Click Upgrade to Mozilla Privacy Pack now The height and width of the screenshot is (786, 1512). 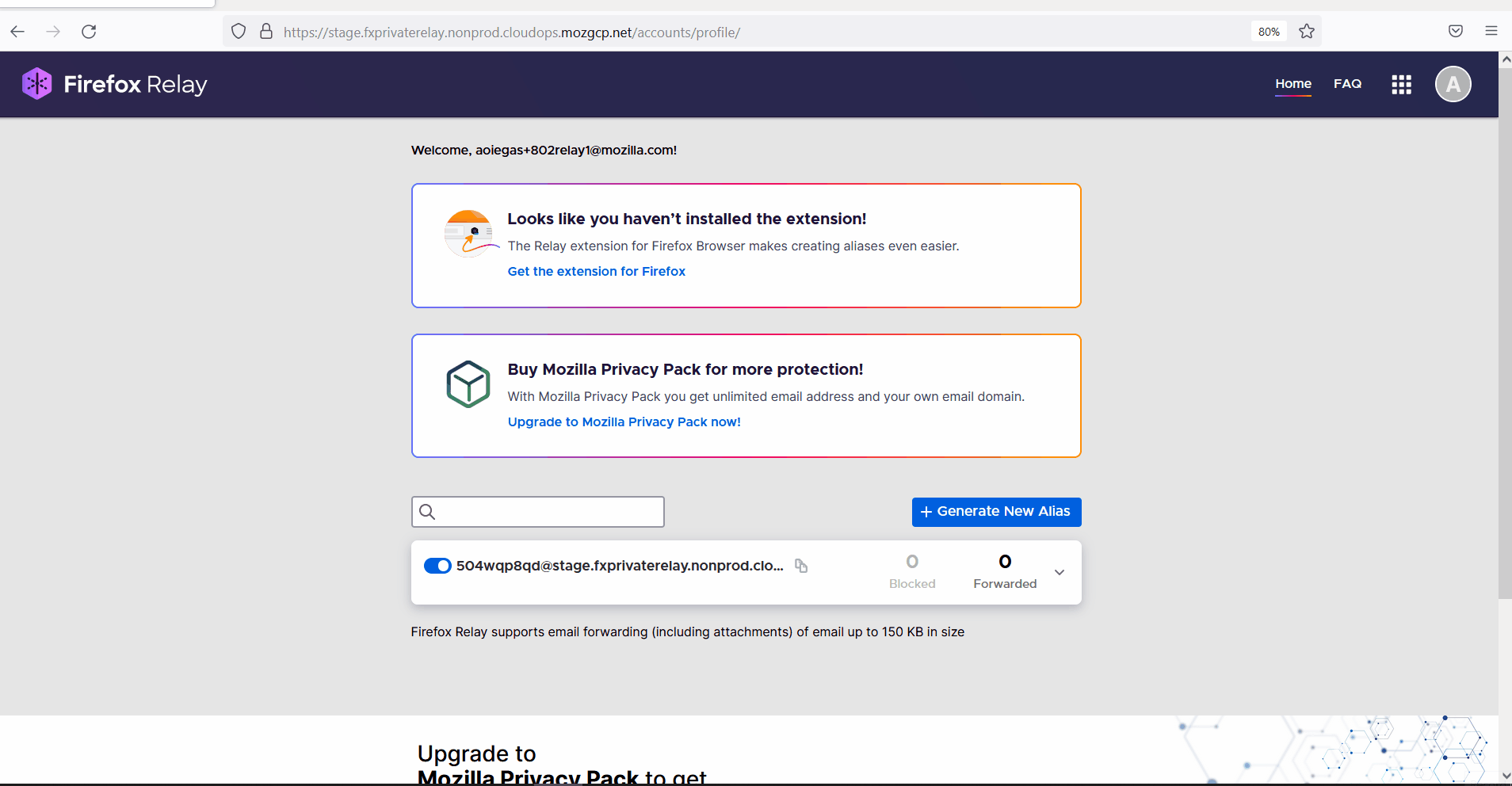click(x=624, y=422)
